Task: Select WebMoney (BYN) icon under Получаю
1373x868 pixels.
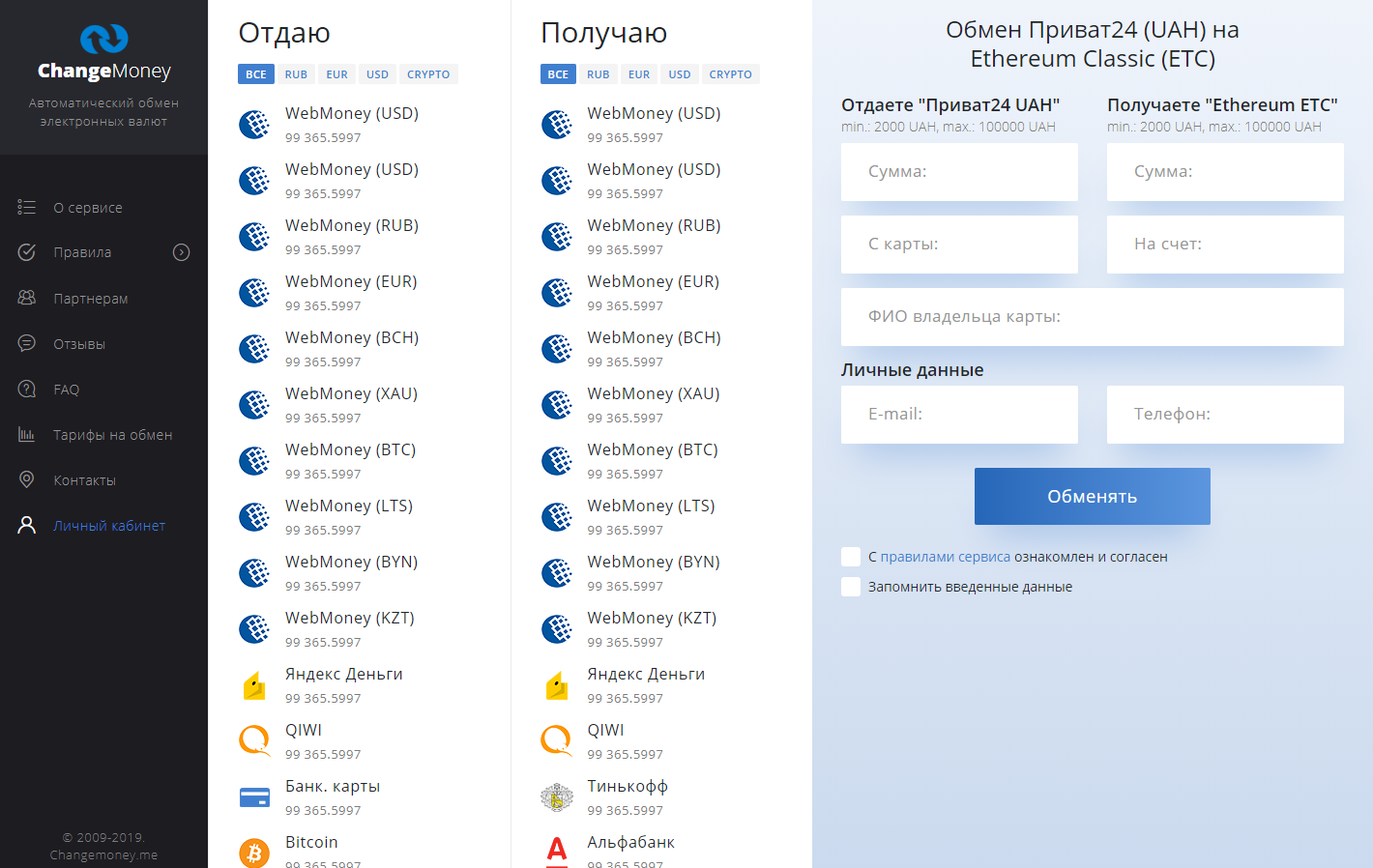Action: (x=557, y=573)
